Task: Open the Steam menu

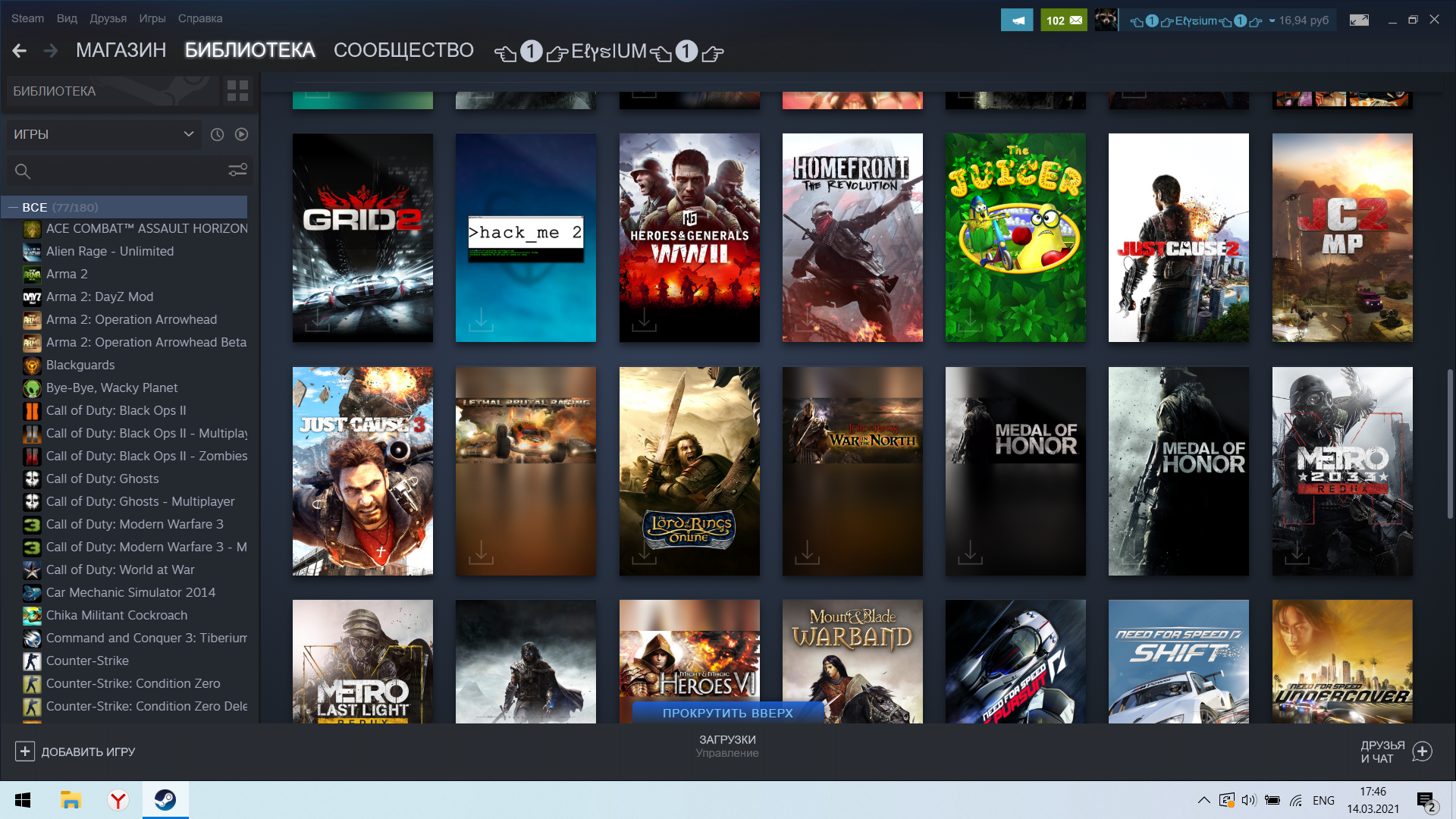Action: point(27,18)
